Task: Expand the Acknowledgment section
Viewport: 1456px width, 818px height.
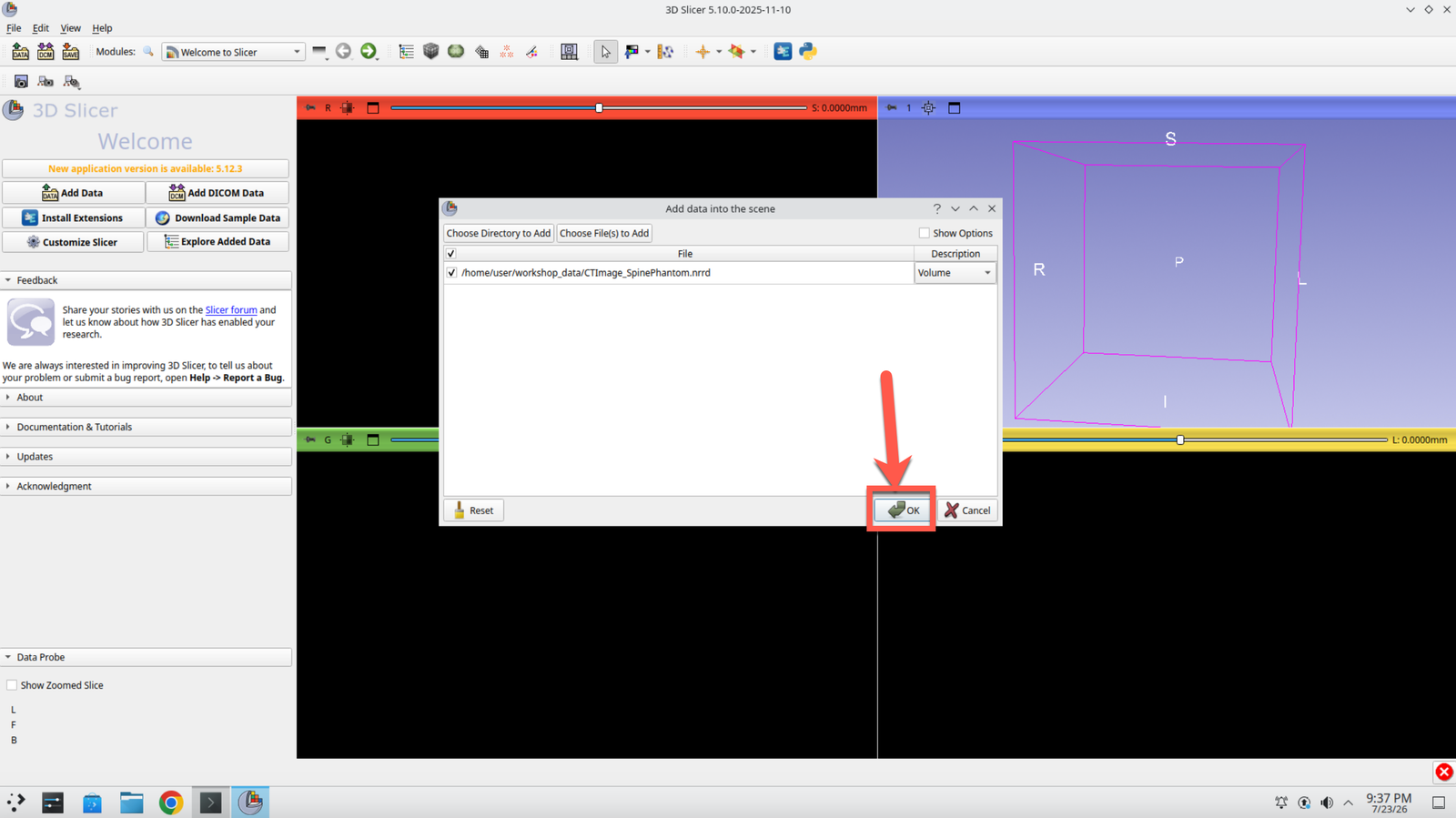Action: point(146,486)
